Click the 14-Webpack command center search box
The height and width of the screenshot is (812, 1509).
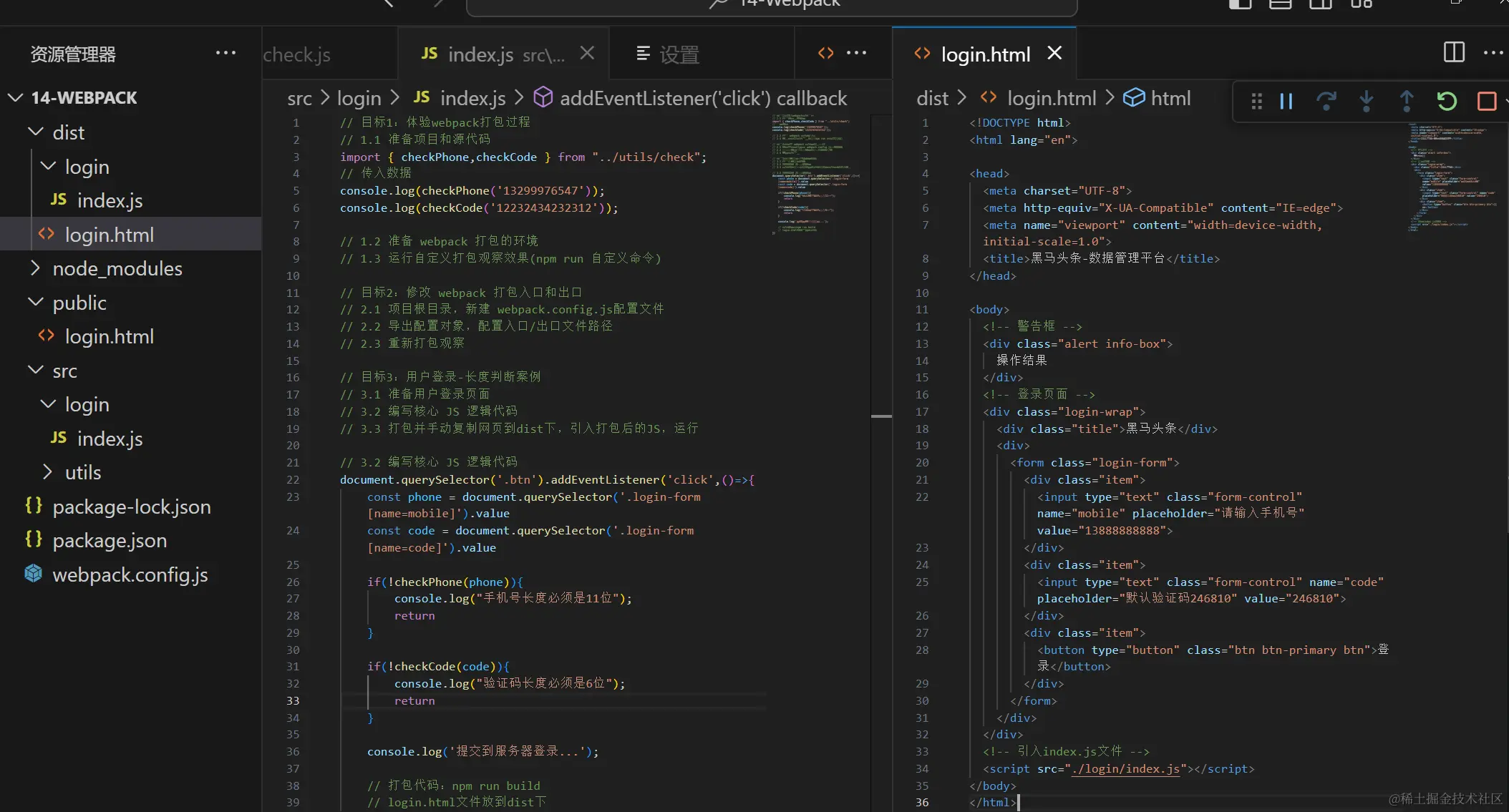click(772, 6)
